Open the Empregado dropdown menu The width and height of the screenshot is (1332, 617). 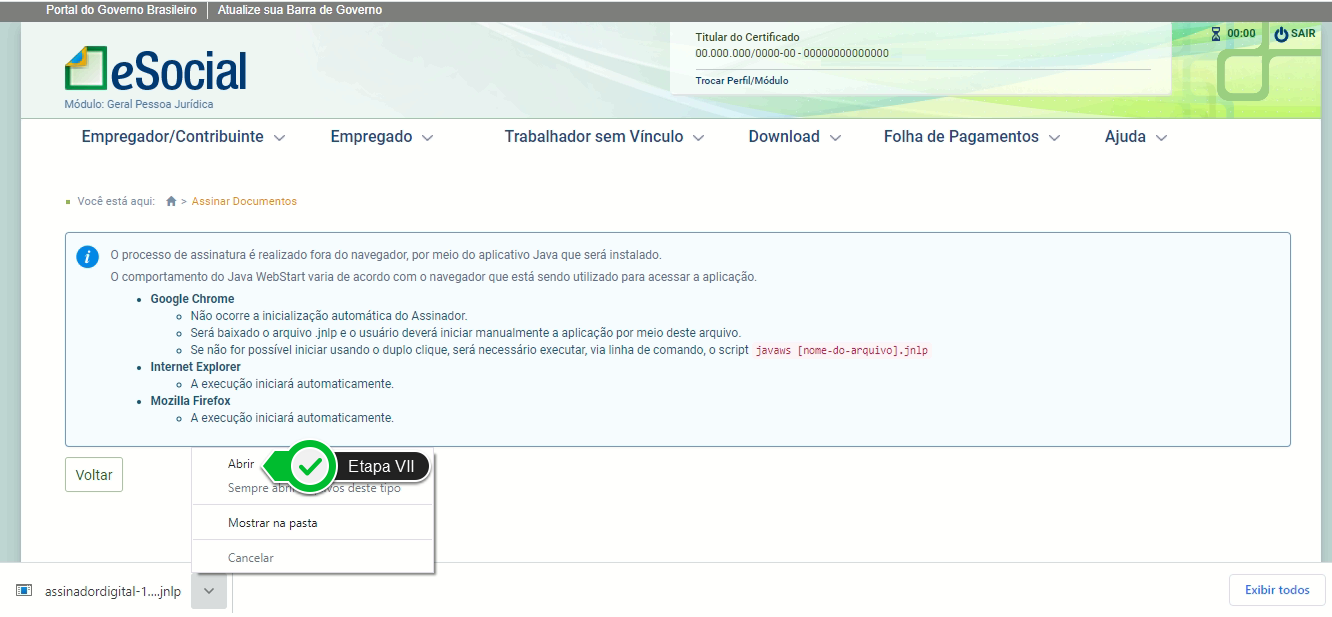tap(381, 137)
